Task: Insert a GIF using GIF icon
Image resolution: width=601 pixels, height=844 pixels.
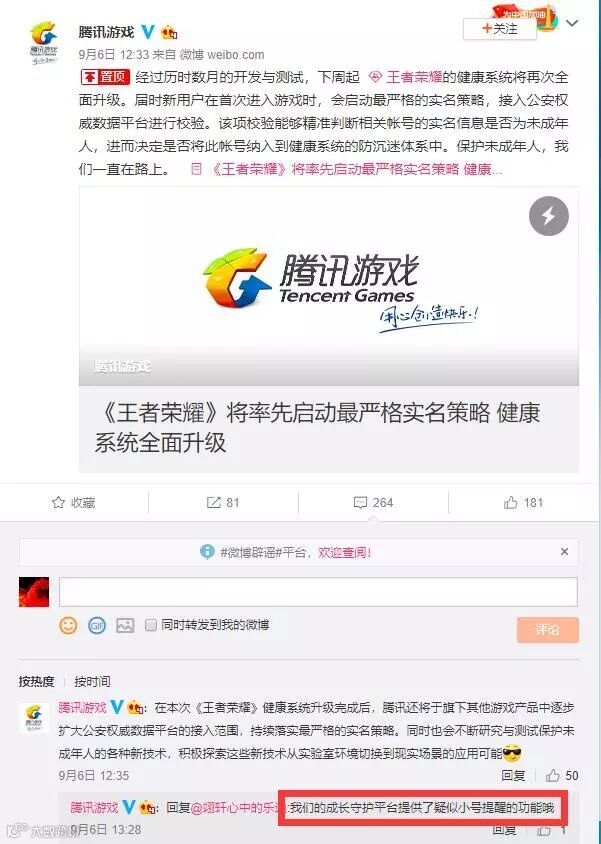Action: click(x=97, y=625)
